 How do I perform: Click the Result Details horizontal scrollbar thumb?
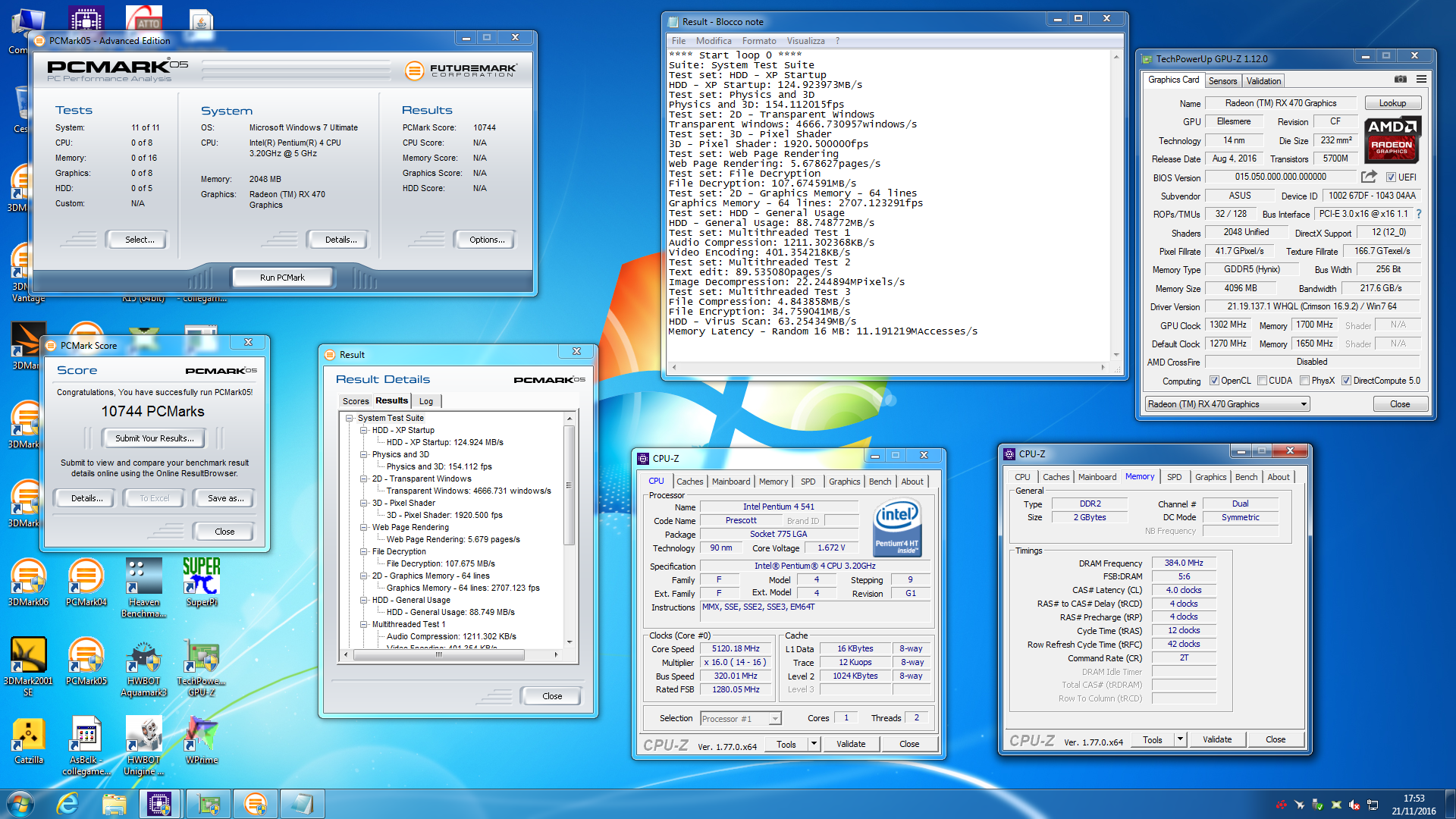[438, 654]
